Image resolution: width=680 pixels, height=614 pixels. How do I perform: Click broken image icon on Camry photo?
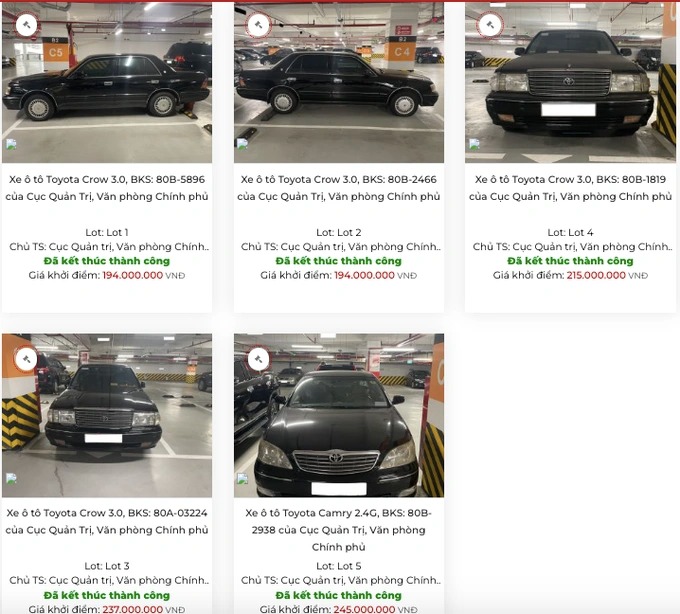(242, 479)
